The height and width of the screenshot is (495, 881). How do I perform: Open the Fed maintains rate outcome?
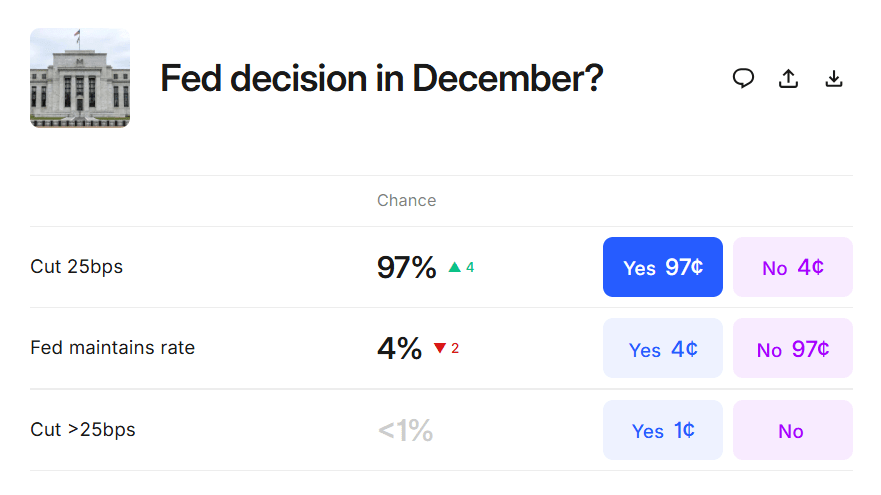pos(113,348)
